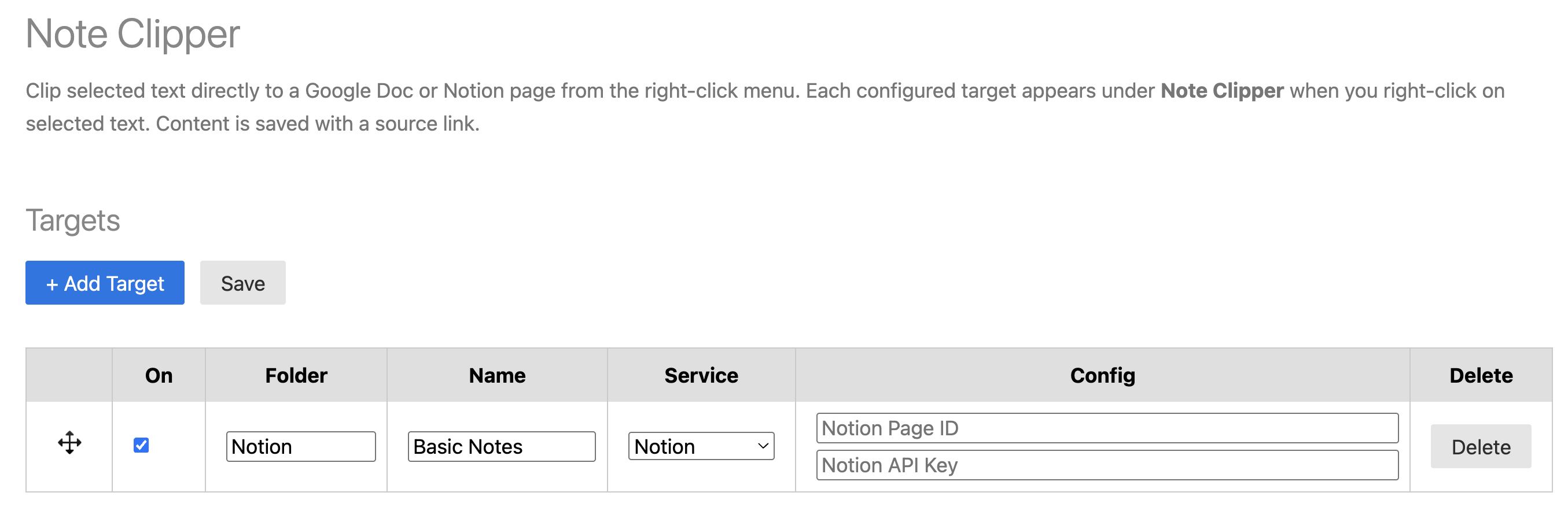
Task: Click the drag handle move icon
Action: click(69, 443)
